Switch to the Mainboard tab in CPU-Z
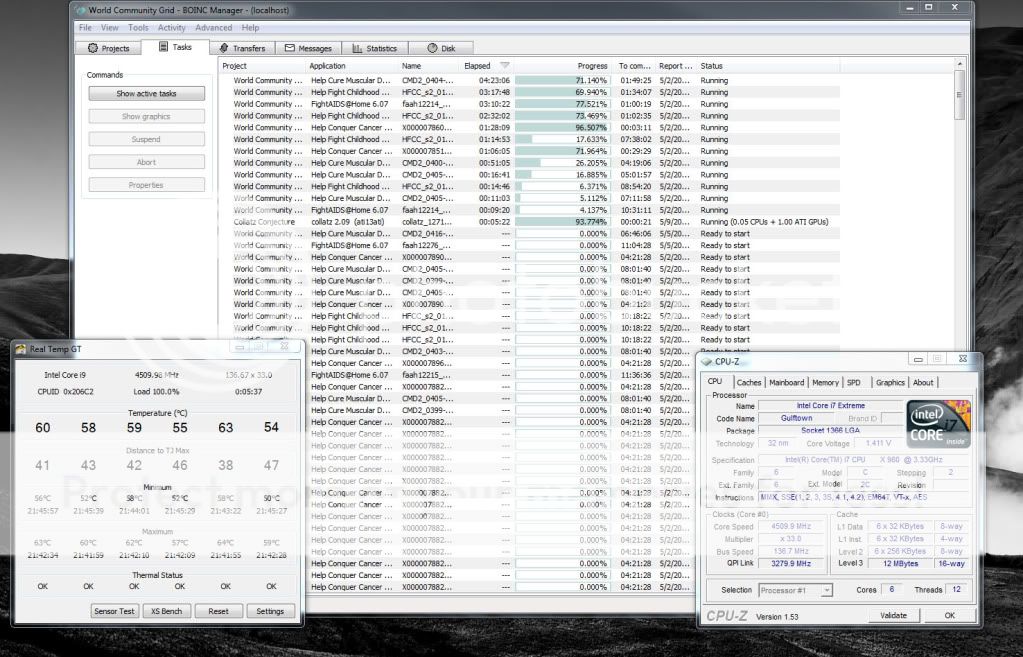 pos(786,382)
